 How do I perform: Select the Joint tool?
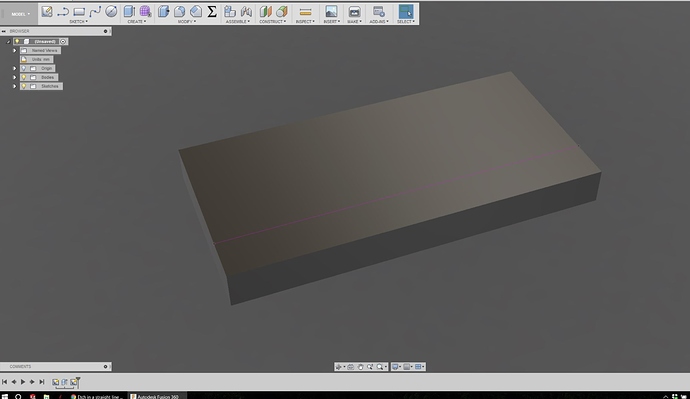pos(246,11)
